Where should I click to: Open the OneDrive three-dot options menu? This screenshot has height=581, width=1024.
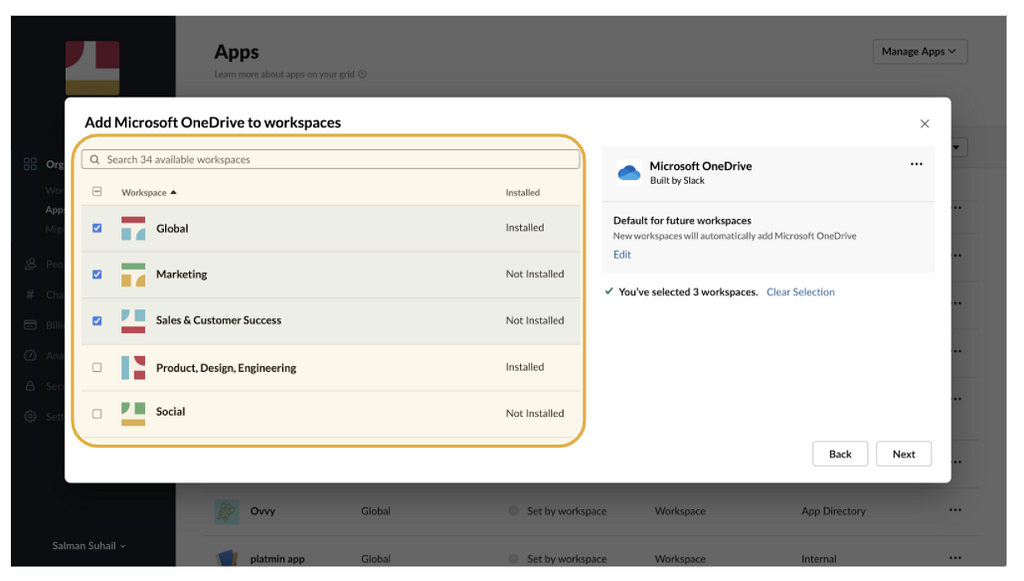pos(916,164)
